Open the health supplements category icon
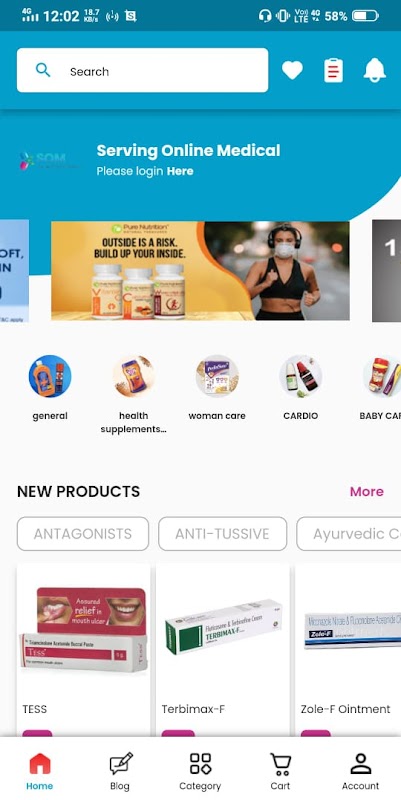 tap(134, 377)
